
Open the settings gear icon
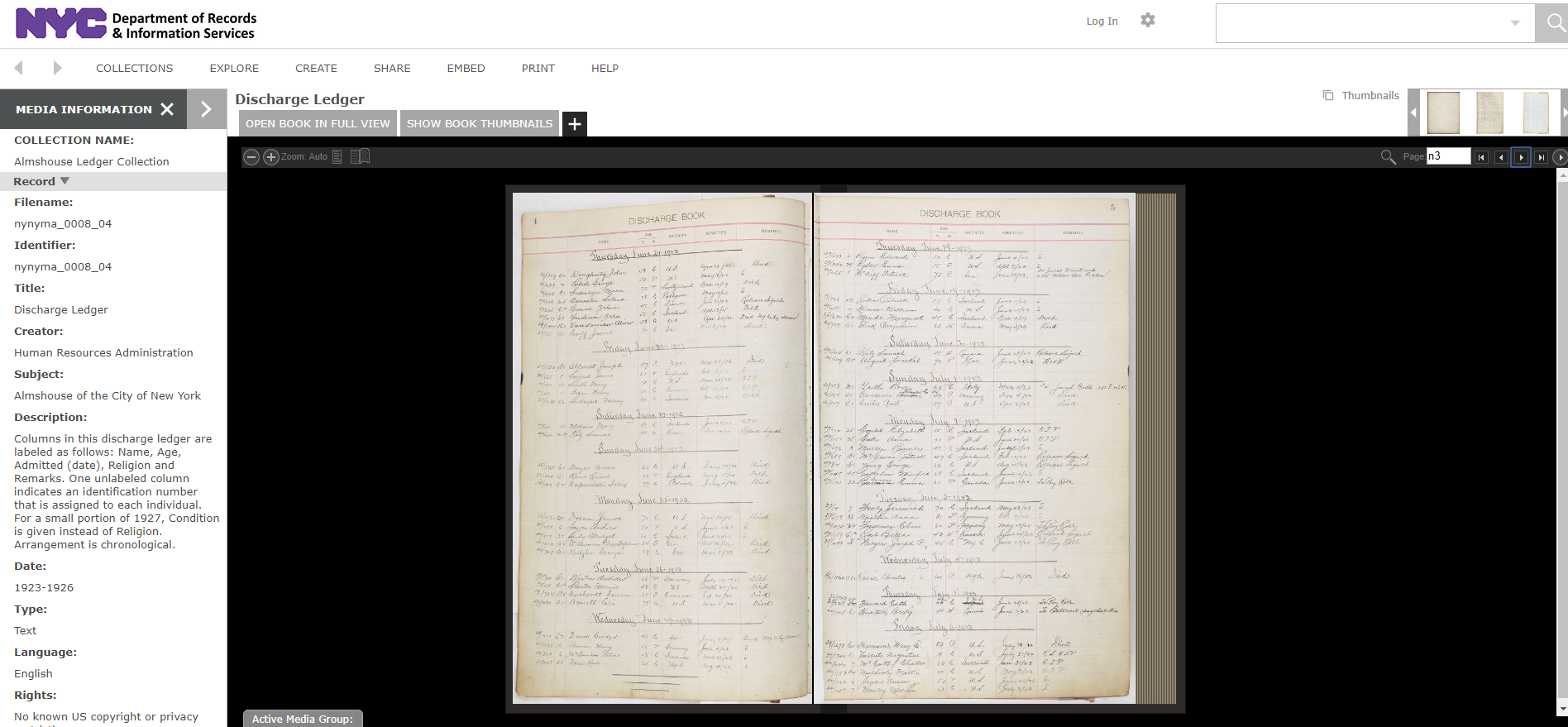(x=1147, y=21)
